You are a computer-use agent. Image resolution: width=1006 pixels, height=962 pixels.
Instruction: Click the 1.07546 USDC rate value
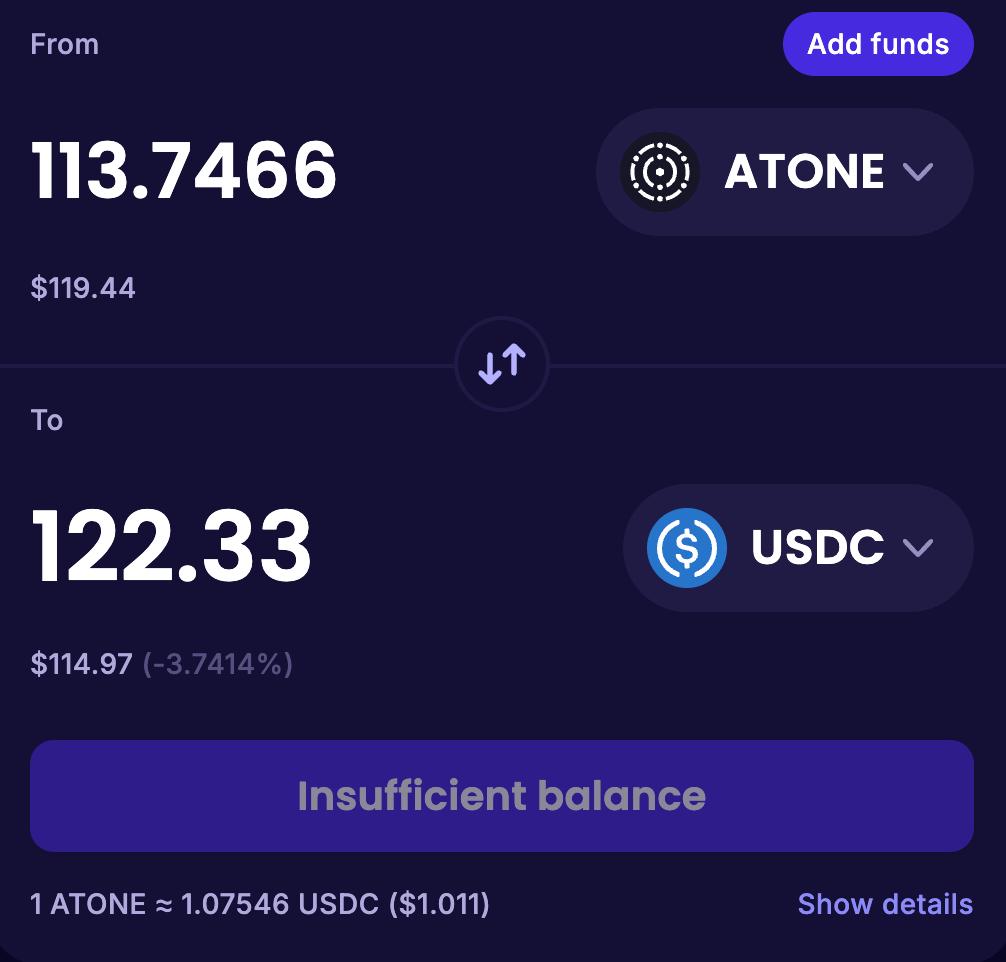[279, 904]
